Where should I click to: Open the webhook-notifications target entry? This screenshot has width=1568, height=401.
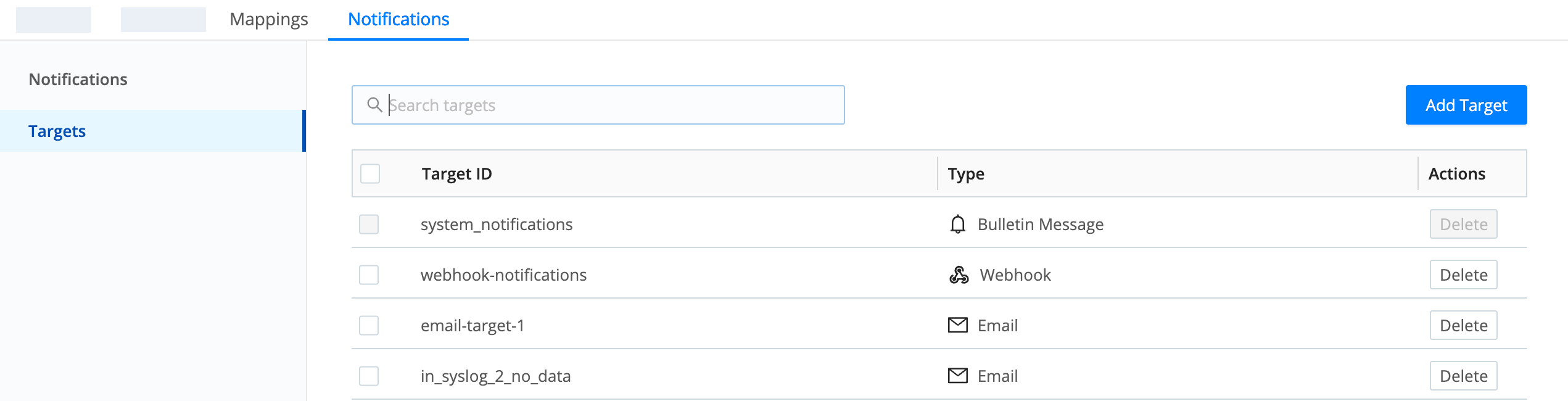503,275
